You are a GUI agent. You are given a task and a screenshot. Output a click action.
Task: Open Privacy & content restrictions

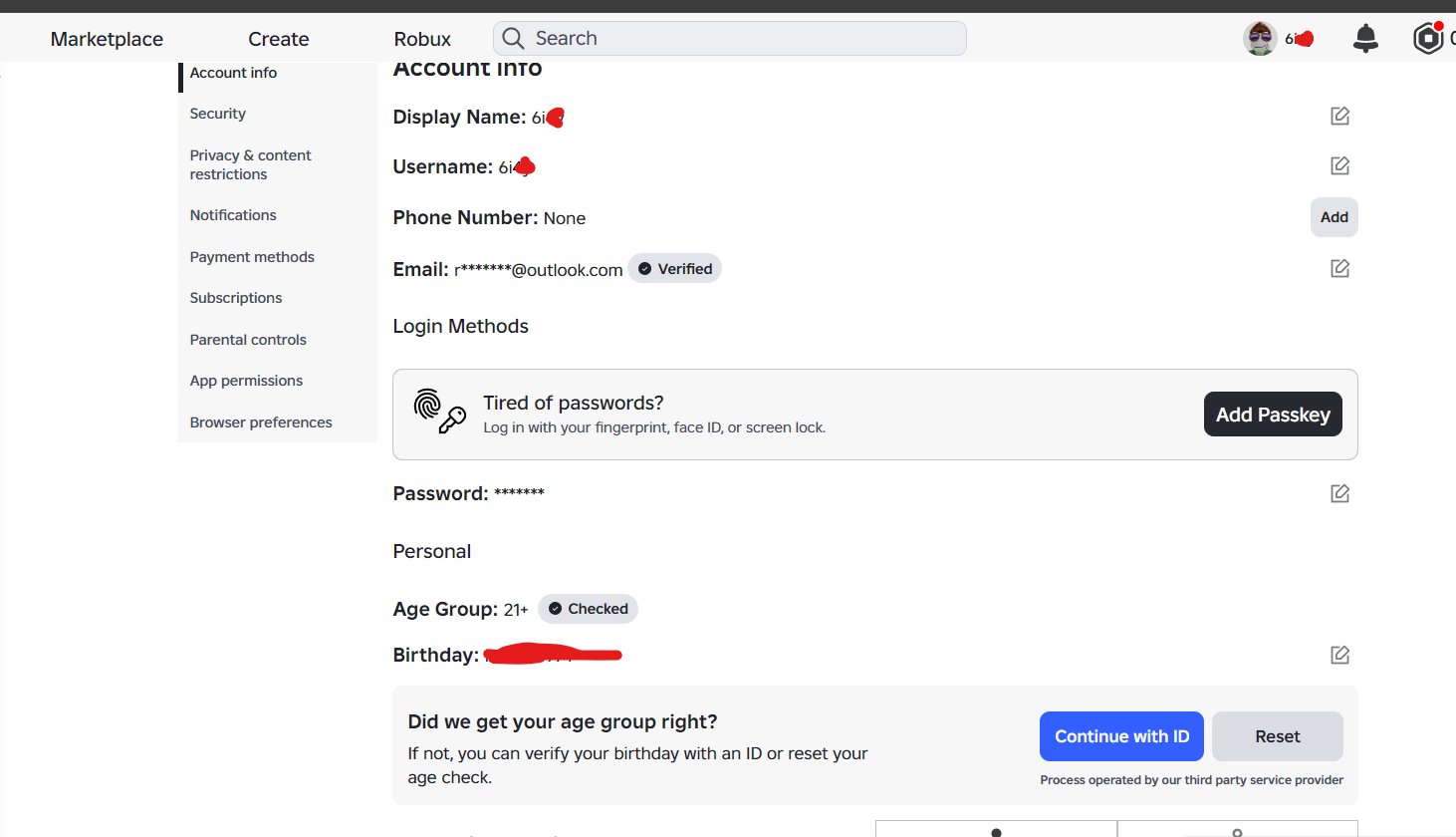coord(250,164)
